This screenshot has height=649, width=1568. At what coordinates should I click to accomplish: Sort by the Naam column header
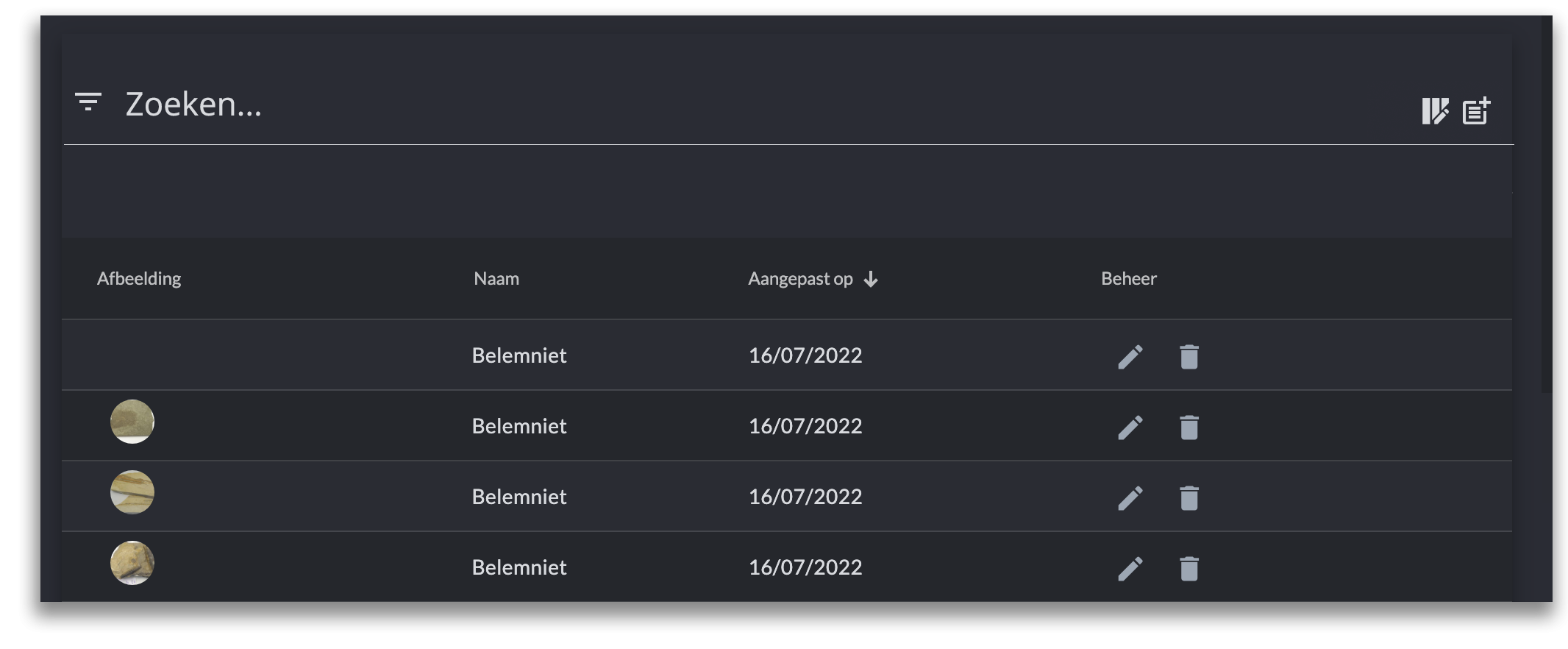pyautogui.click(x=496, y=279)
